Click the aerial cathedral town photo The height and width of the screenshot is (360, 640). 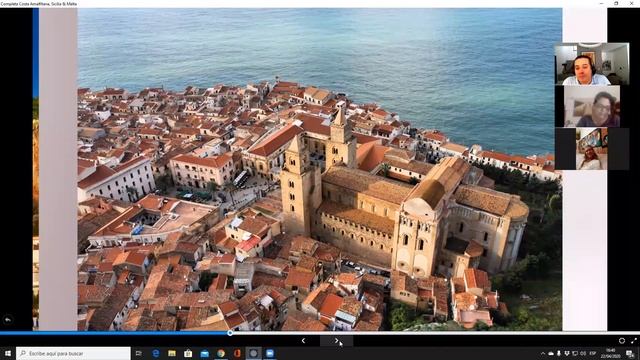pos(320,169)
